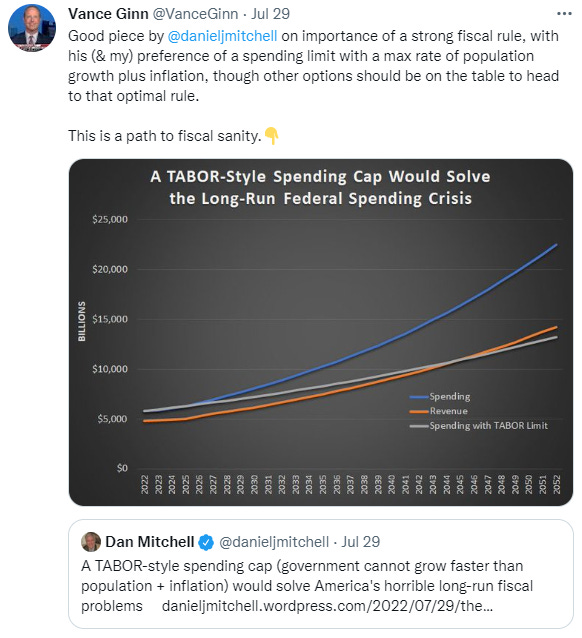Viewport: 582px width, 638px height.
Task: Click the Dan Mitchell name in quoted tweet
Action: click(149, 542)
